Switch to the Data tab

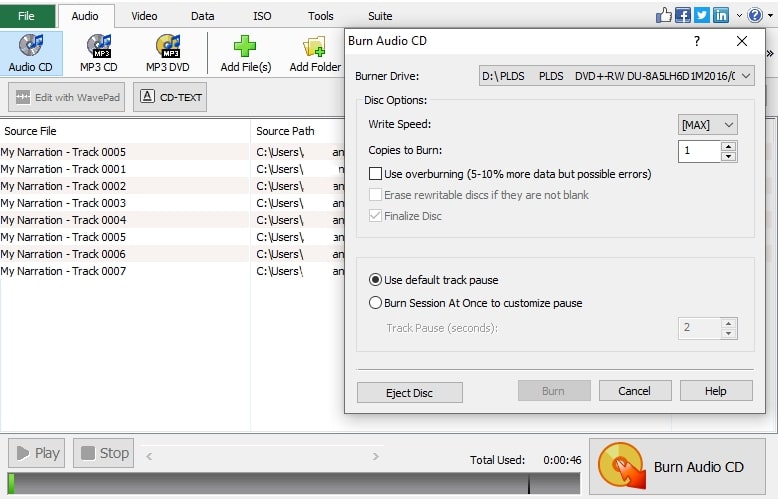coord(203,16)
